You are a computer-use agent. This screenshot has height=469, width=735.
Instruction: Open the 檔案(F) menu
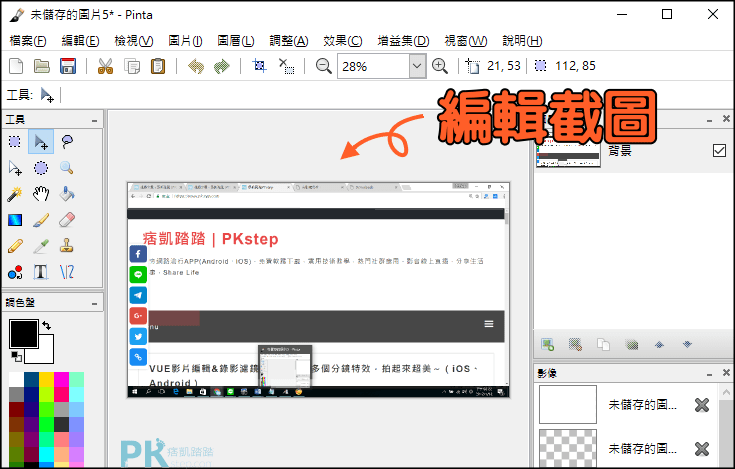pyautogui.click(x=28, y=41)
